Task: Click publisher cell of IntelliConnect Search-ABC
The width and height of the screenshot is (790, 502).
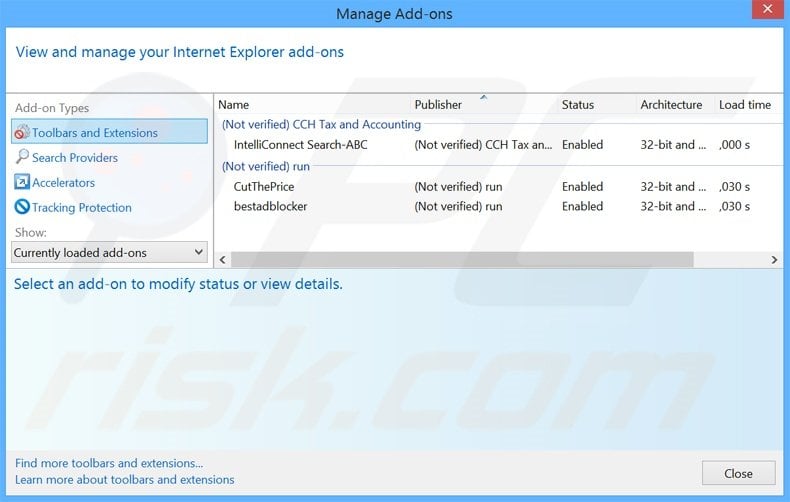Action: click(x=483, y=145)
